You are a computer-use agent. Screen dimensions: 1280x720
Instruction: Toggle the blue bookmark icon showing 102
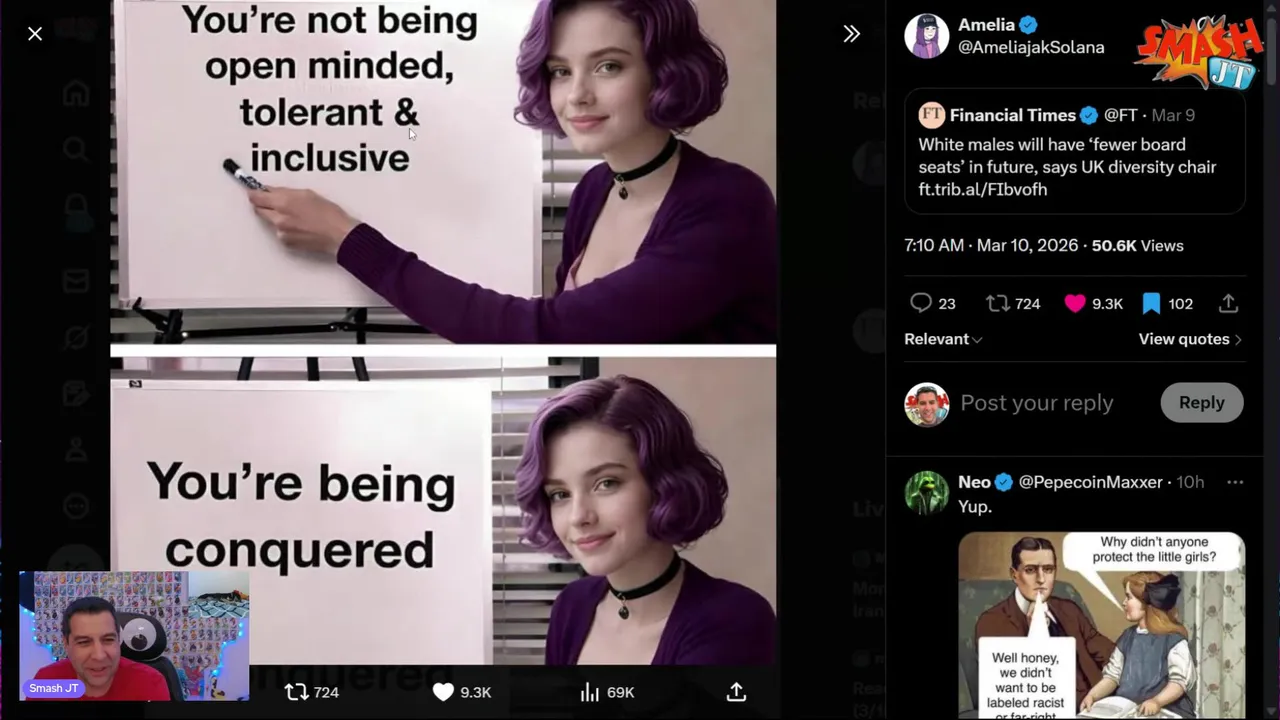click(x=1151, y=303)
